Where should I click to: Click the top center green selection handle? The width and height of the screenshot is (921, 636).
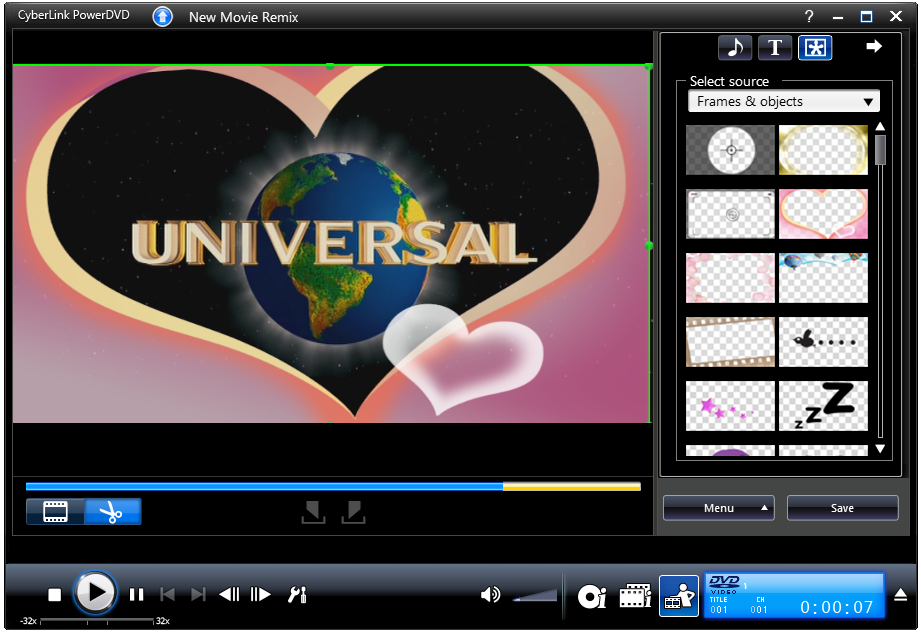(x=330, y=66)
